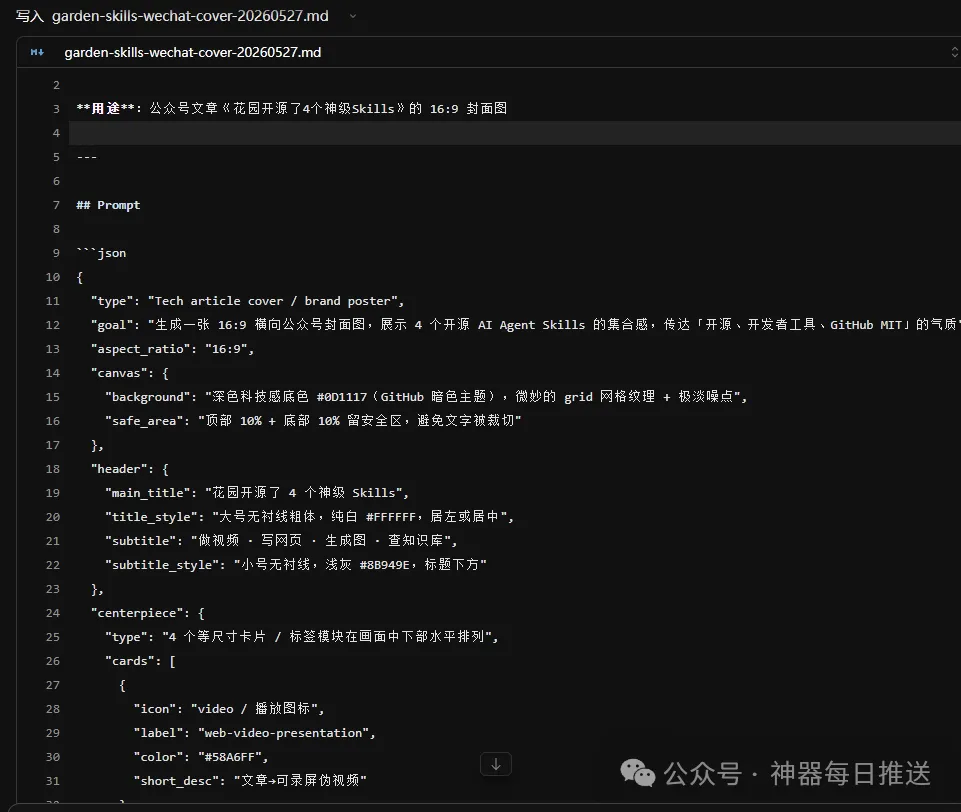Click line number 24 in the gutter

(x=53, y=613)
